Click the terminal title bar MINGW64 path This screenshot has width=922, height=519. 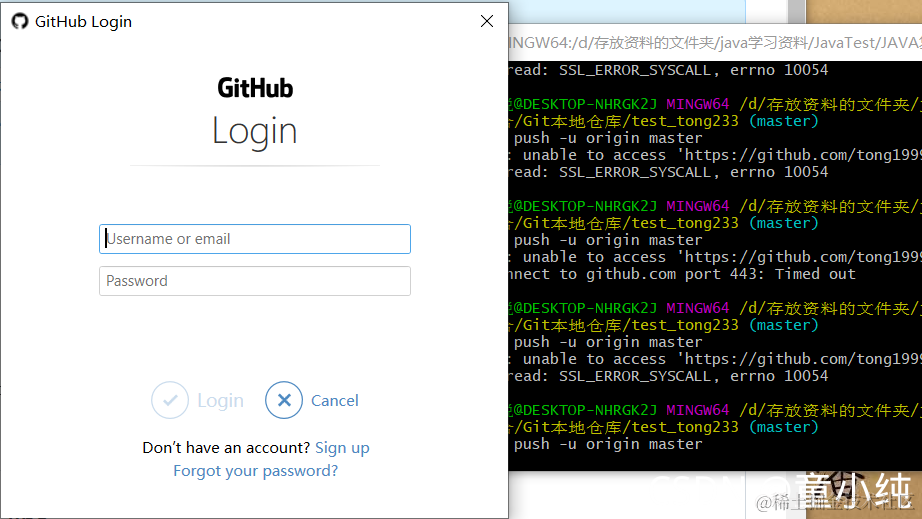715,43
